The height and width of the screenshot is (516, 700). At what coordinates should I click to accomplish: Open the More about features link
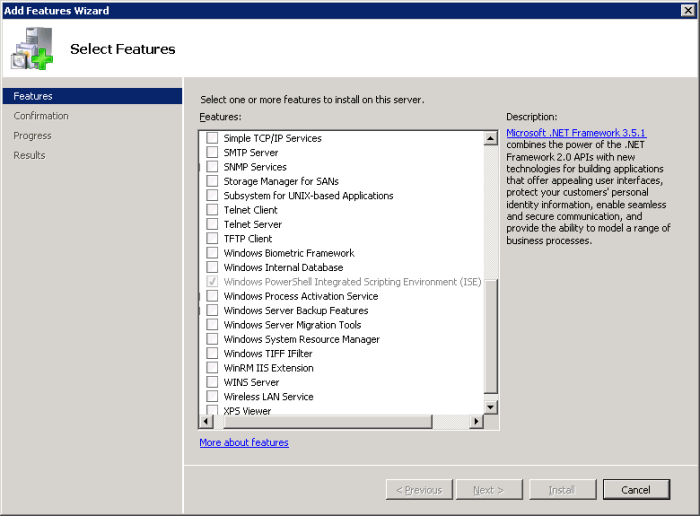(x=244, y=442)
